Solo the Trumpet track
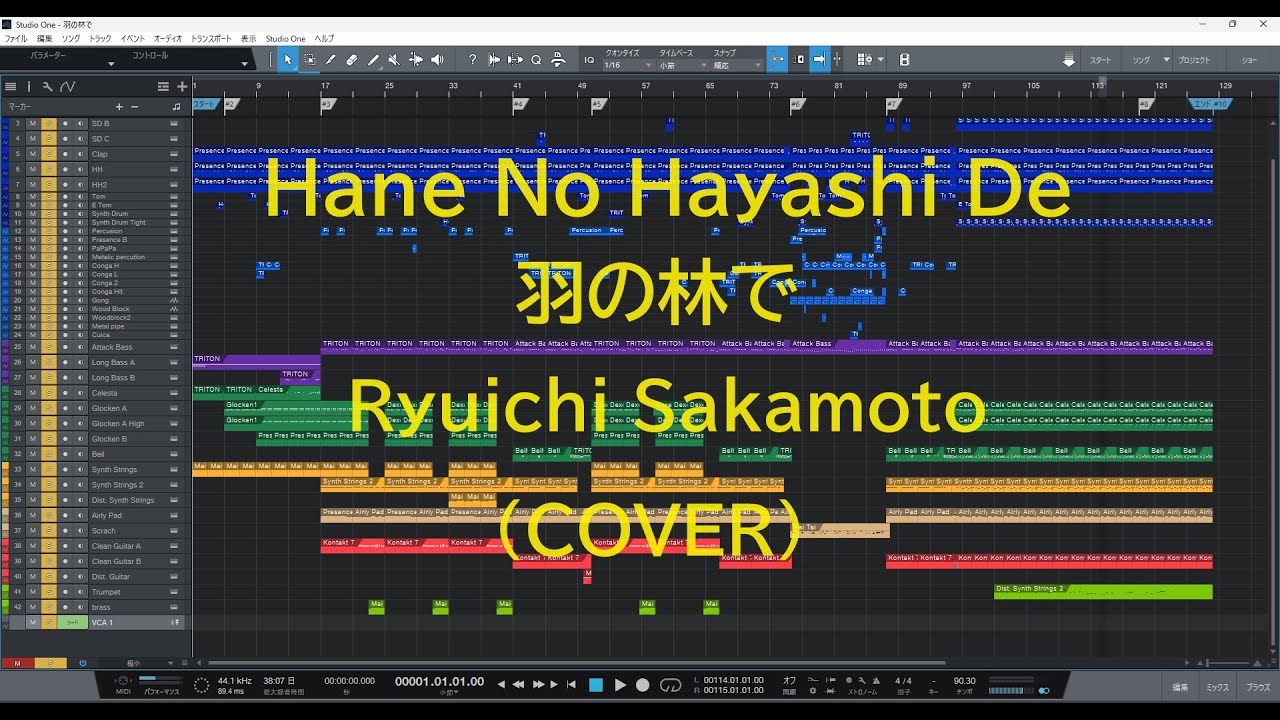Screen dimensions: 1280x720 click(x=49, y=592)
